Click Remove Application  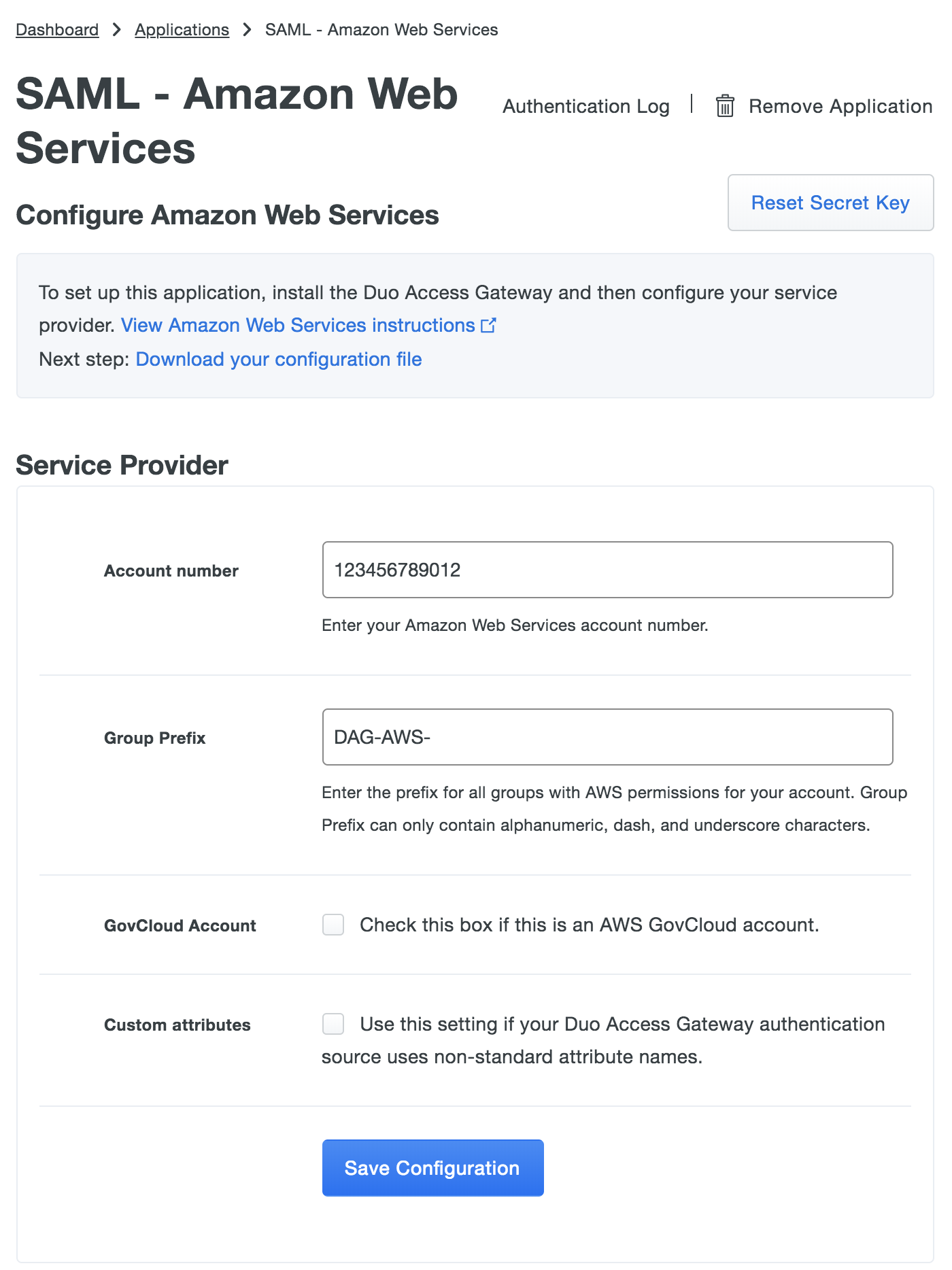pyautogui.click(x=840, y=106)
